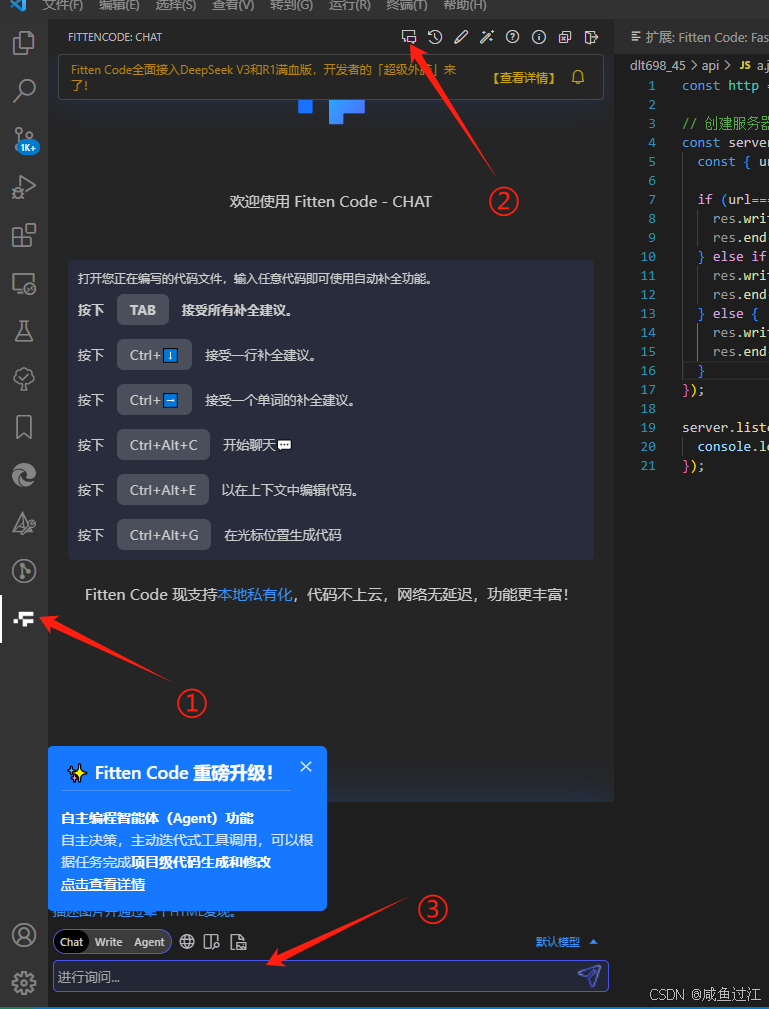Open the Manage settings gear

[24, 983]
